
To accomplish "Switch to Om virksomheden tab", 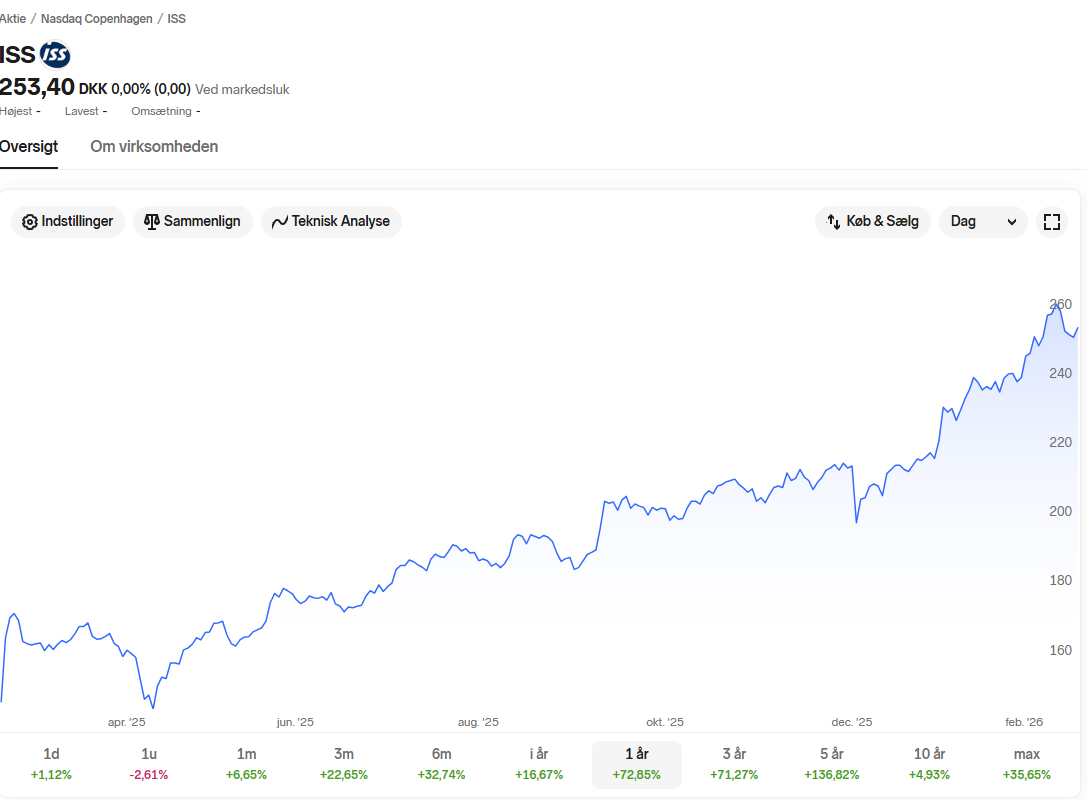I will click(x=154, y=147).
